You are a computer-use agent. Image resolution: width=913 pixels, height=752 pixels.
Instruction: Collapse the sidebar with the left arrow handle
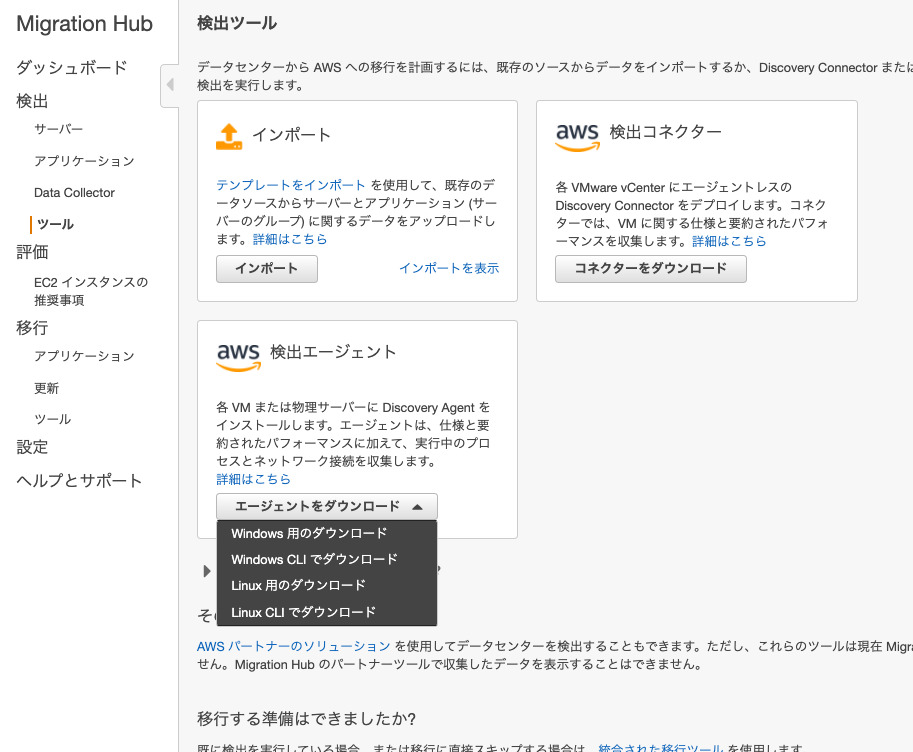pyautogui.click(x=170, y=85)
